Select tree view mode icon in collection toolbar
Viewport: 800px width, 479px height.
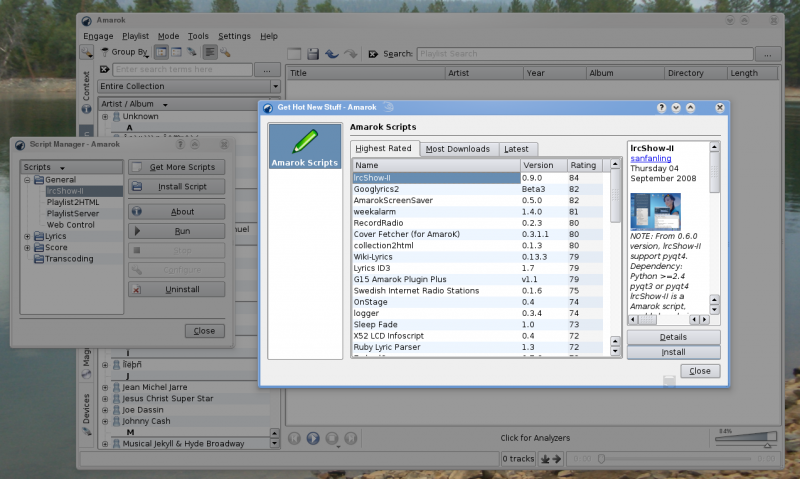click(161, 52)
